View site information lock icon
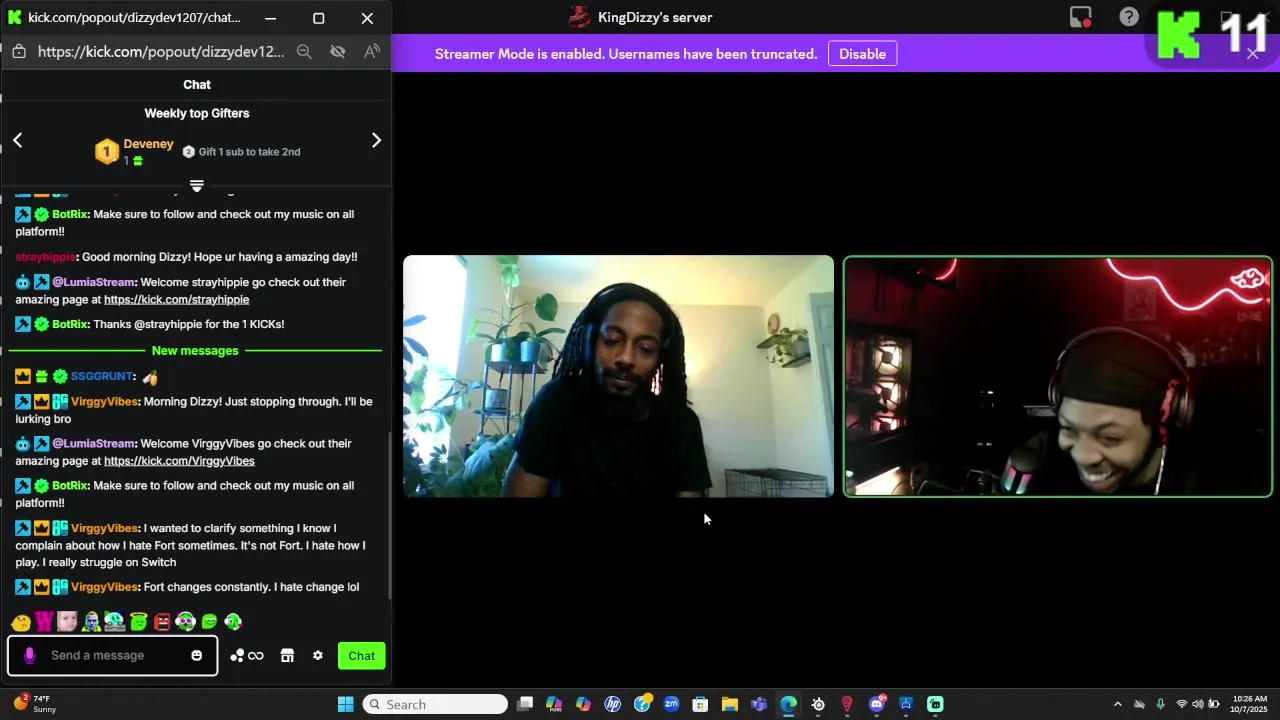Screen dimensions: 1280x720 point(18,52)
